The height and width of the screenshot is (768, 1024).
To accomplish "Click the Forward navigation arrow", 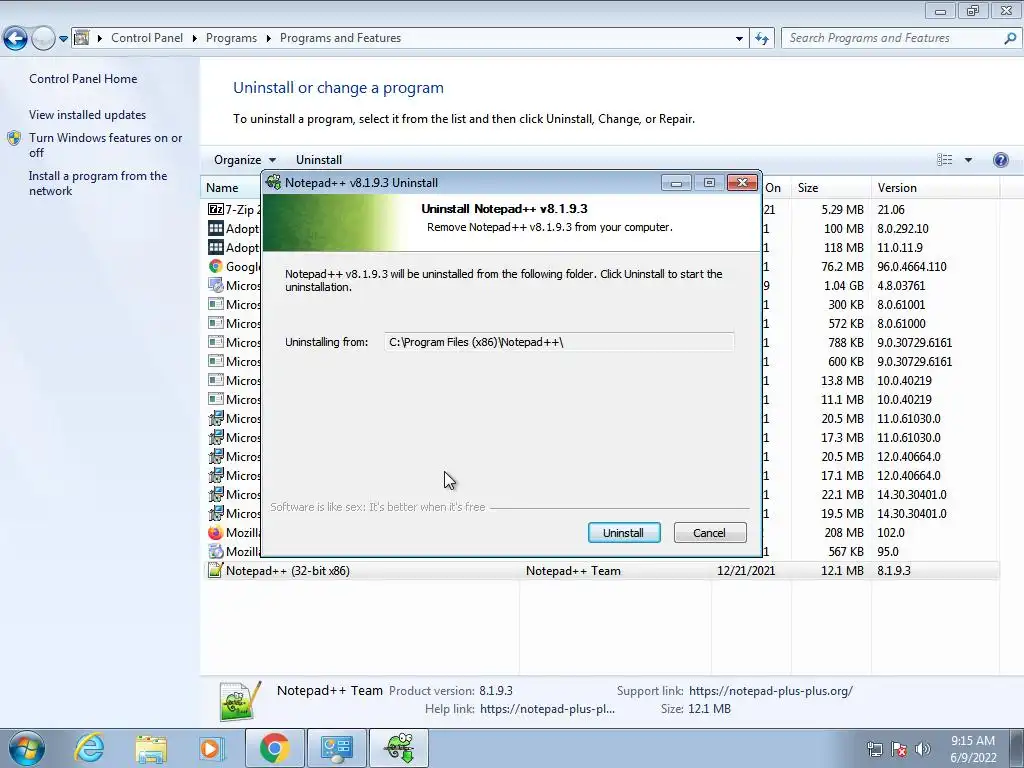I will coord(43,39).
